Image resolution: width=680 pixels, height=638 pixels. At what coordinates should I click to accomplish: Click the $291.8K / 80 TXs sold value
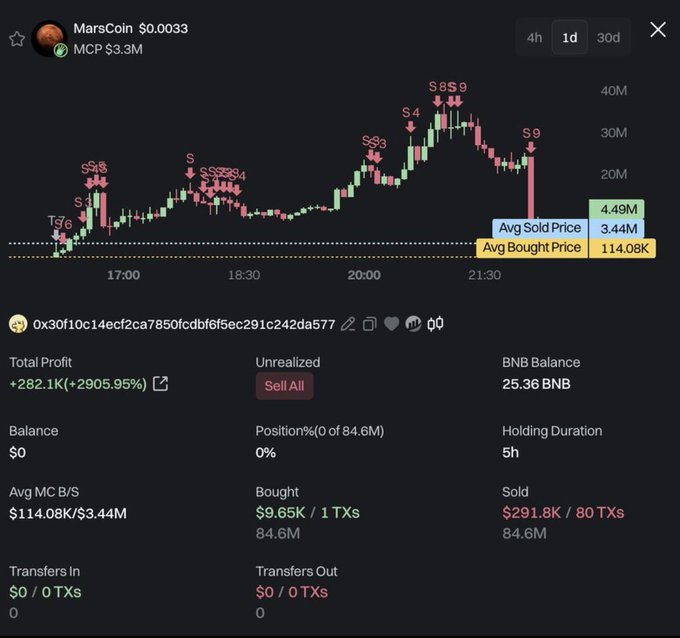point(563,513)
